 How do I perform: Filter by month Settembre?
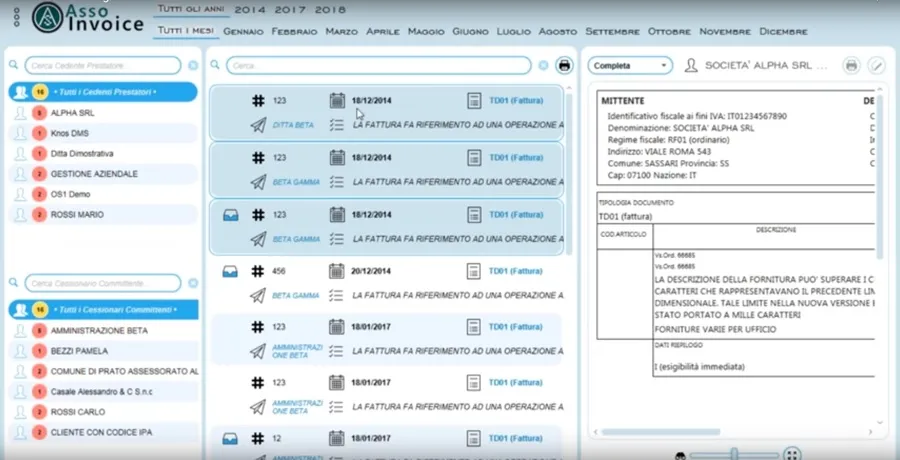click(613, 32)
